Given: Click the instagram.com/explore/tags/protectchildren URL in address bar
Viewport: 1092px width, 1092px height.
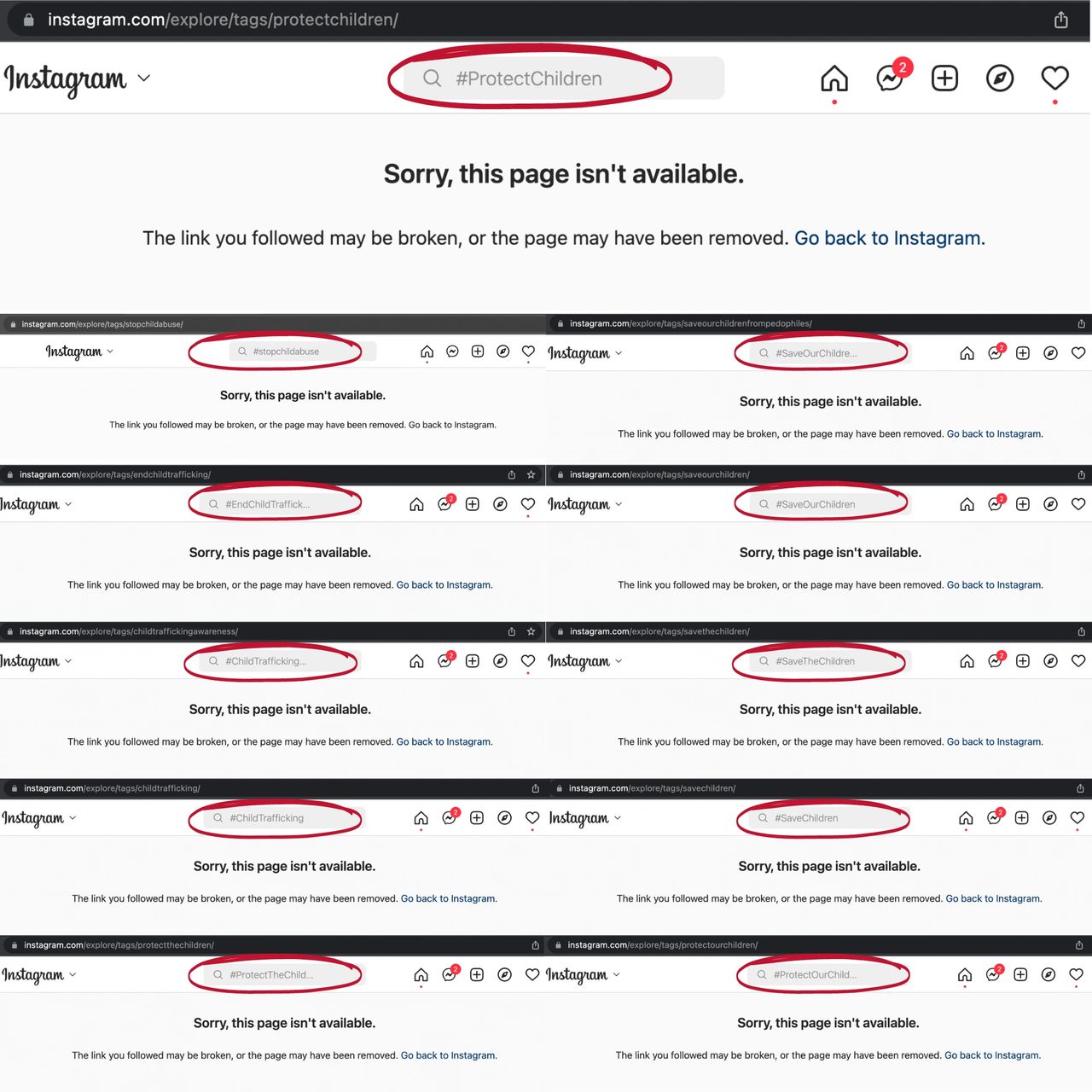Looking at the screenshot, I should (223, 20).
